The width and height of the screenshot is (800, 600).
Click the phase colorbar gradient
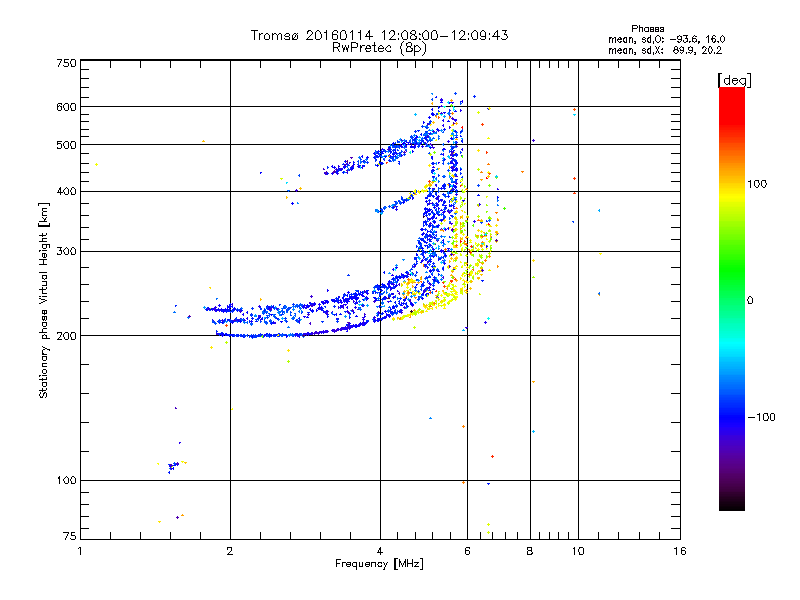point(732,298)
